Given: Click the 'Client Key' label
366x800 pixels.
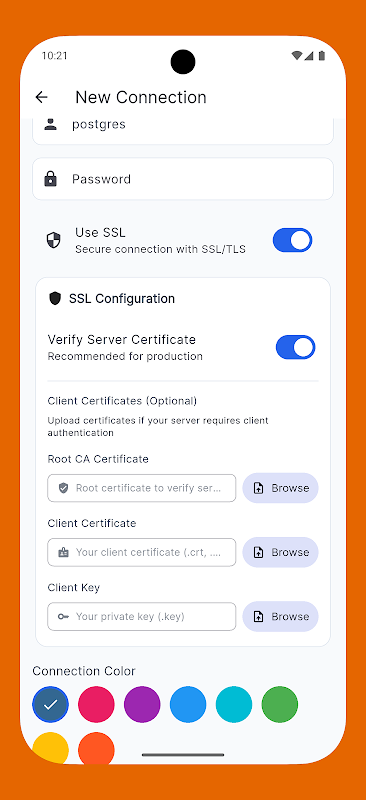Looking at the screenshot, I should 74,588.
